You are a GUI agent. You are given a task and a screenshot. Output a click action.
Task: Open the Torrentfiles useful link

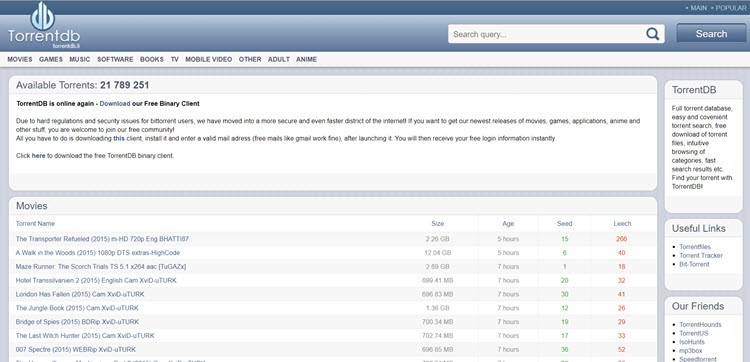695,247
